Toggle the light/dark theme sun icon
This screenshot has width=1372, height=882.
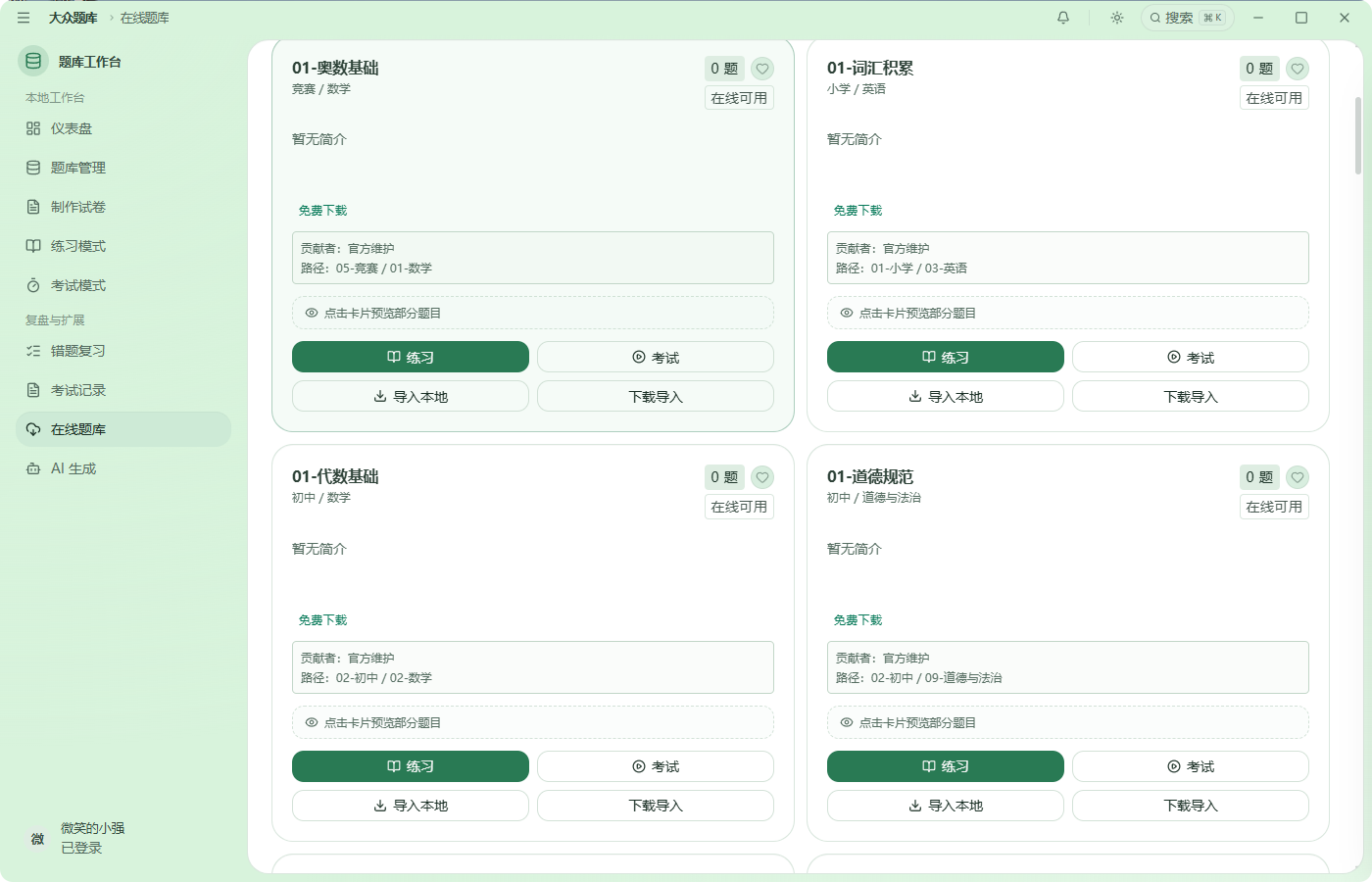coord(1117,18)
